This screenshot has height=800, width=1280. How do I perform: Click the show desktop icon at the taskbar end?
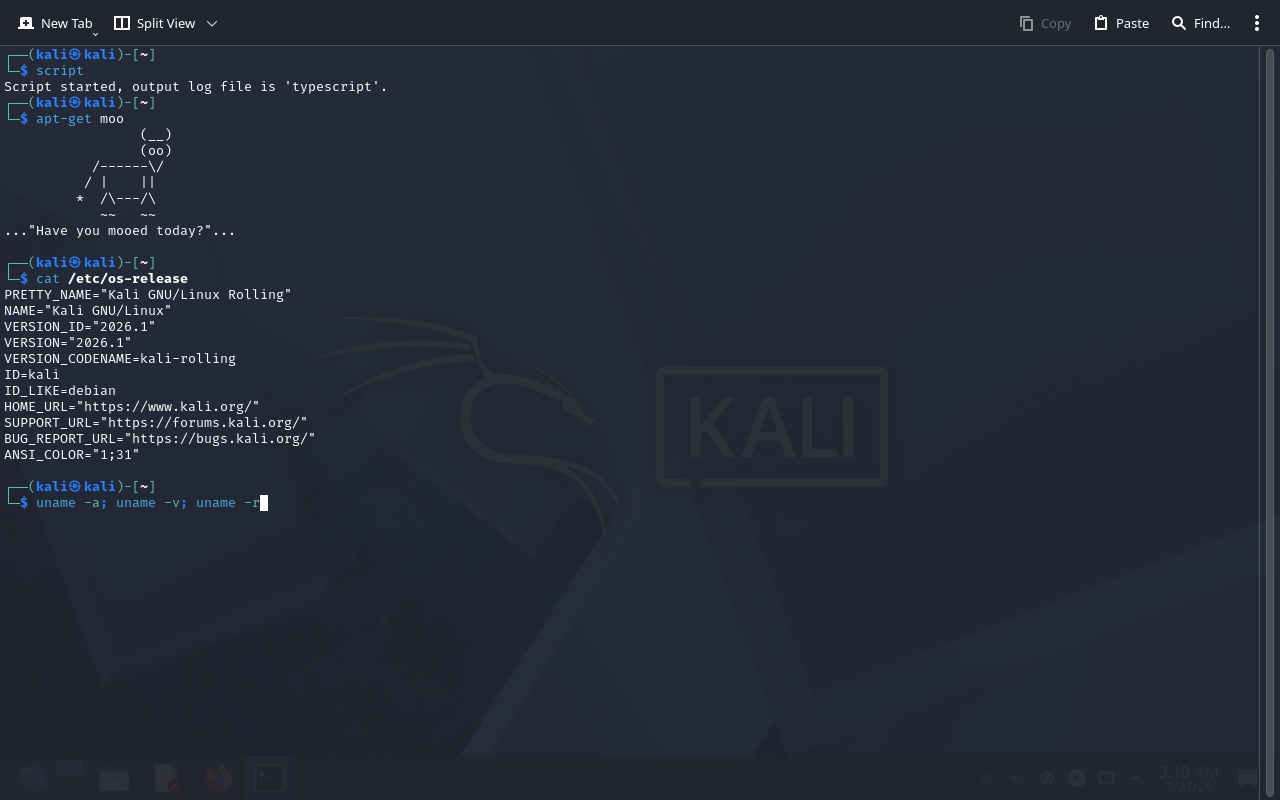point(1248,778)
